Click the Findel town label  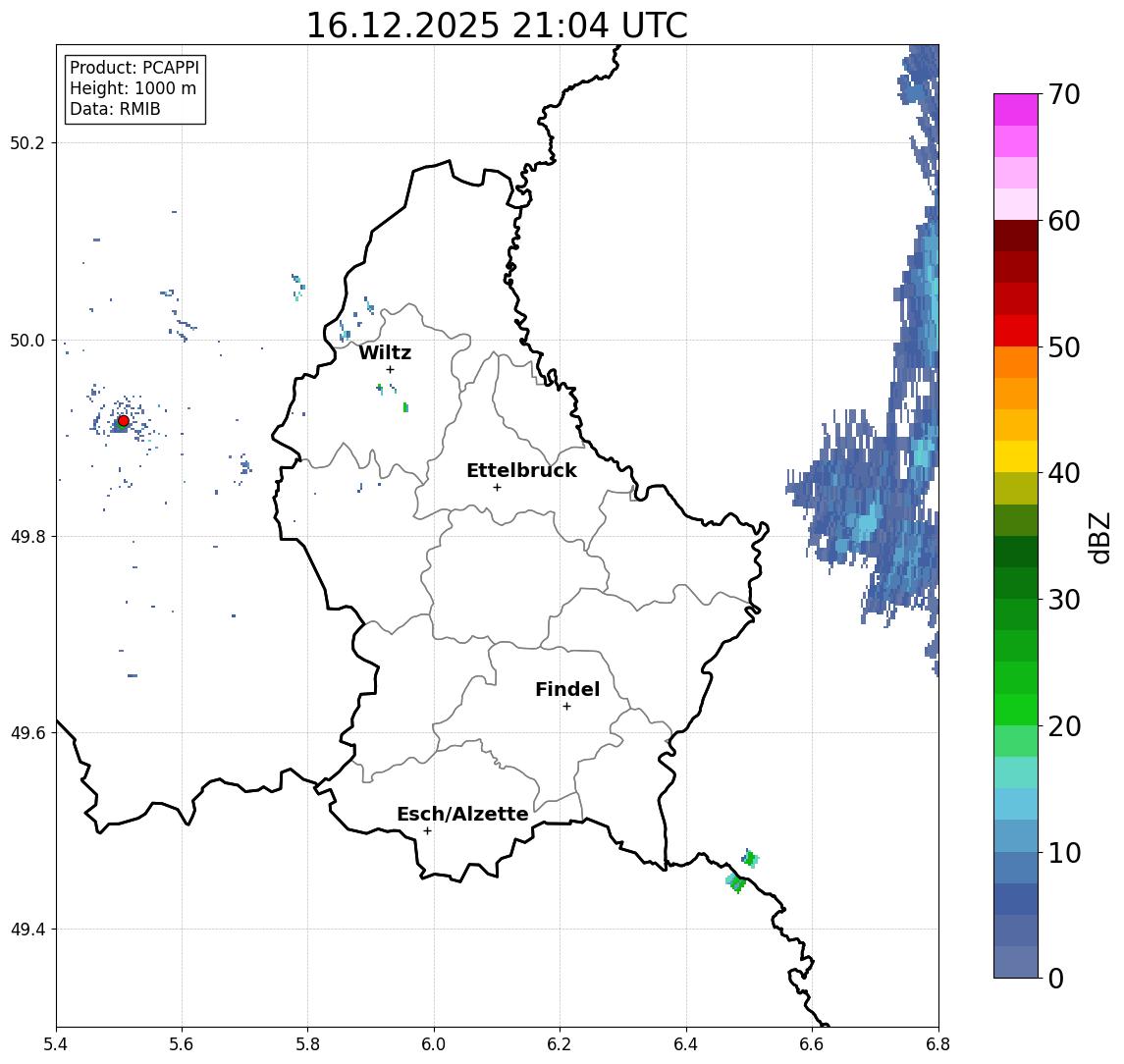tap(567, 690)
